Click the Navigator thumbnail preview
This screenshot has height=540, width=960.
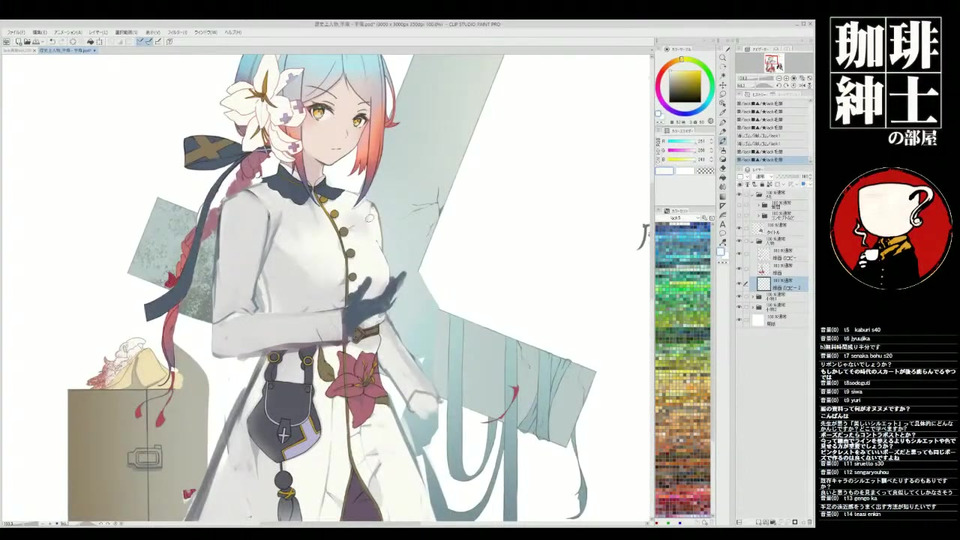(774, 63)
